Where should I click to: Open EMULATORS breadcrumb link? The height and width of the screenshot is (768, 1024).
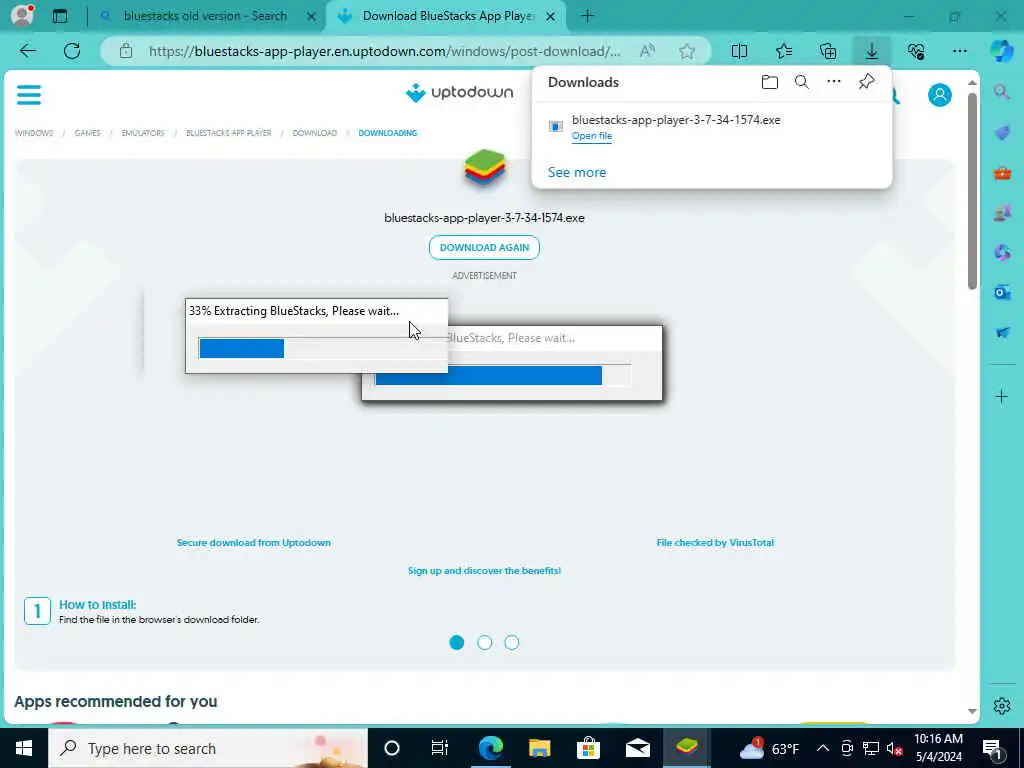pos(143,133)
